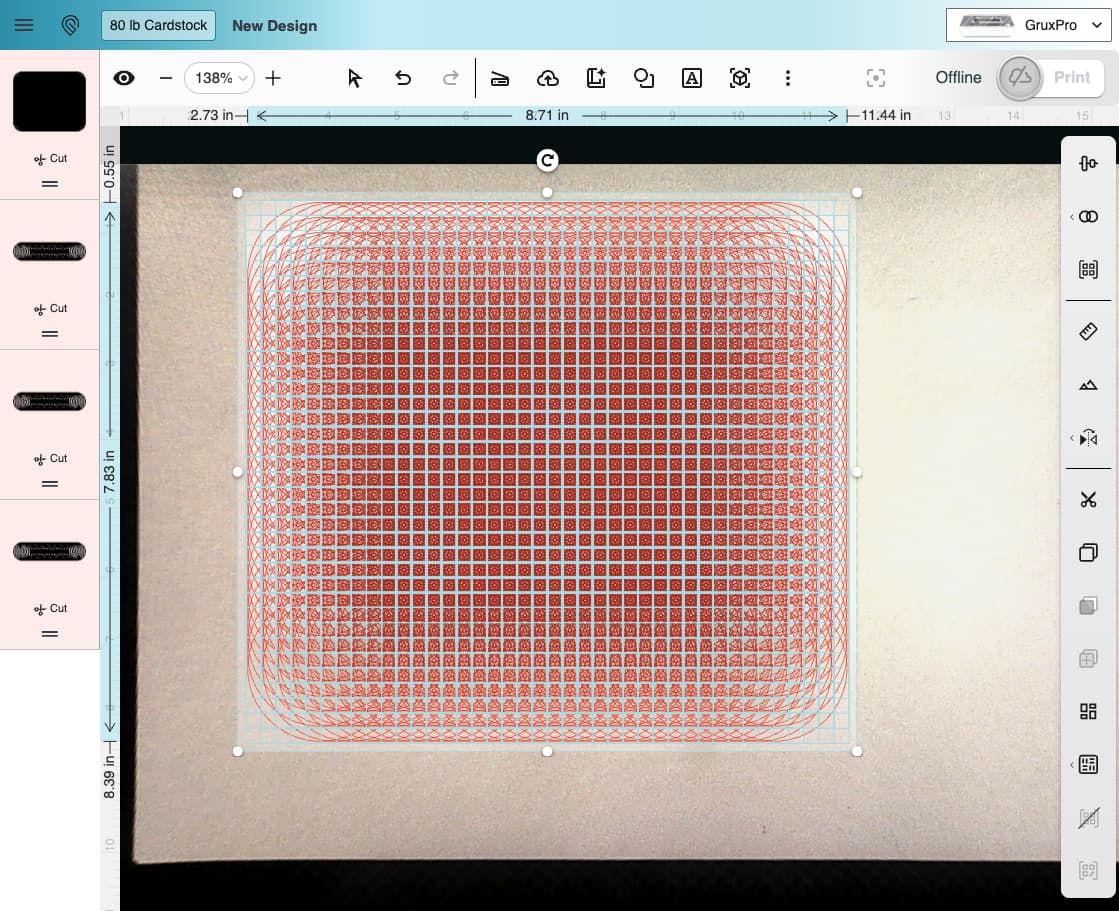Open the GruxPro machine selector dropdown

[x=1028, y=25]
